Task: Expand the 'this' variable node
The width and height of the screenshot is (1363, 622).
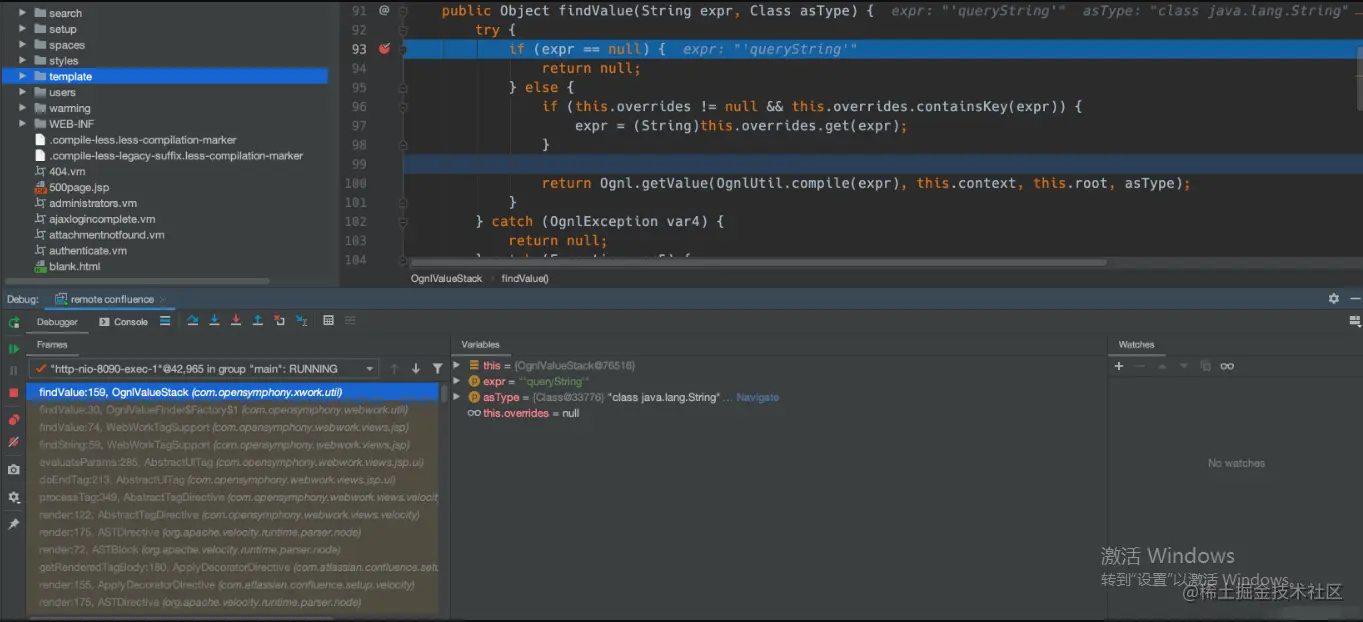Action: [457, 365]
